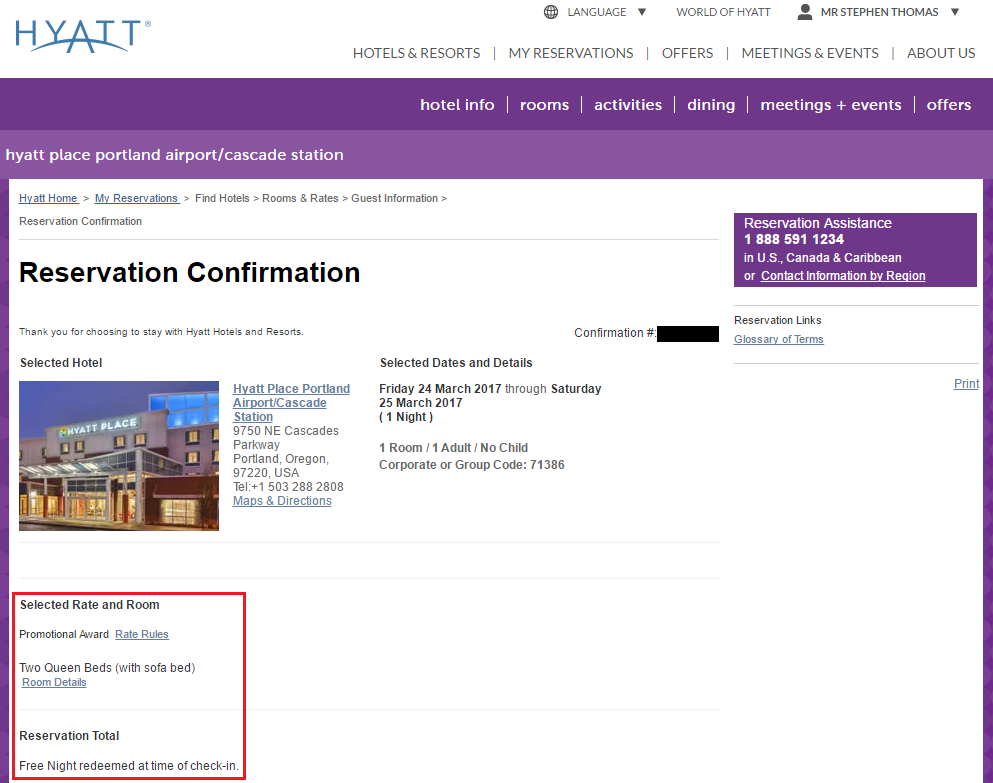Image resolution: width=993 pixels, height=783 pixels.
Task: Open the Mr Stephen Thomas account dropdown
Action: 954,12
